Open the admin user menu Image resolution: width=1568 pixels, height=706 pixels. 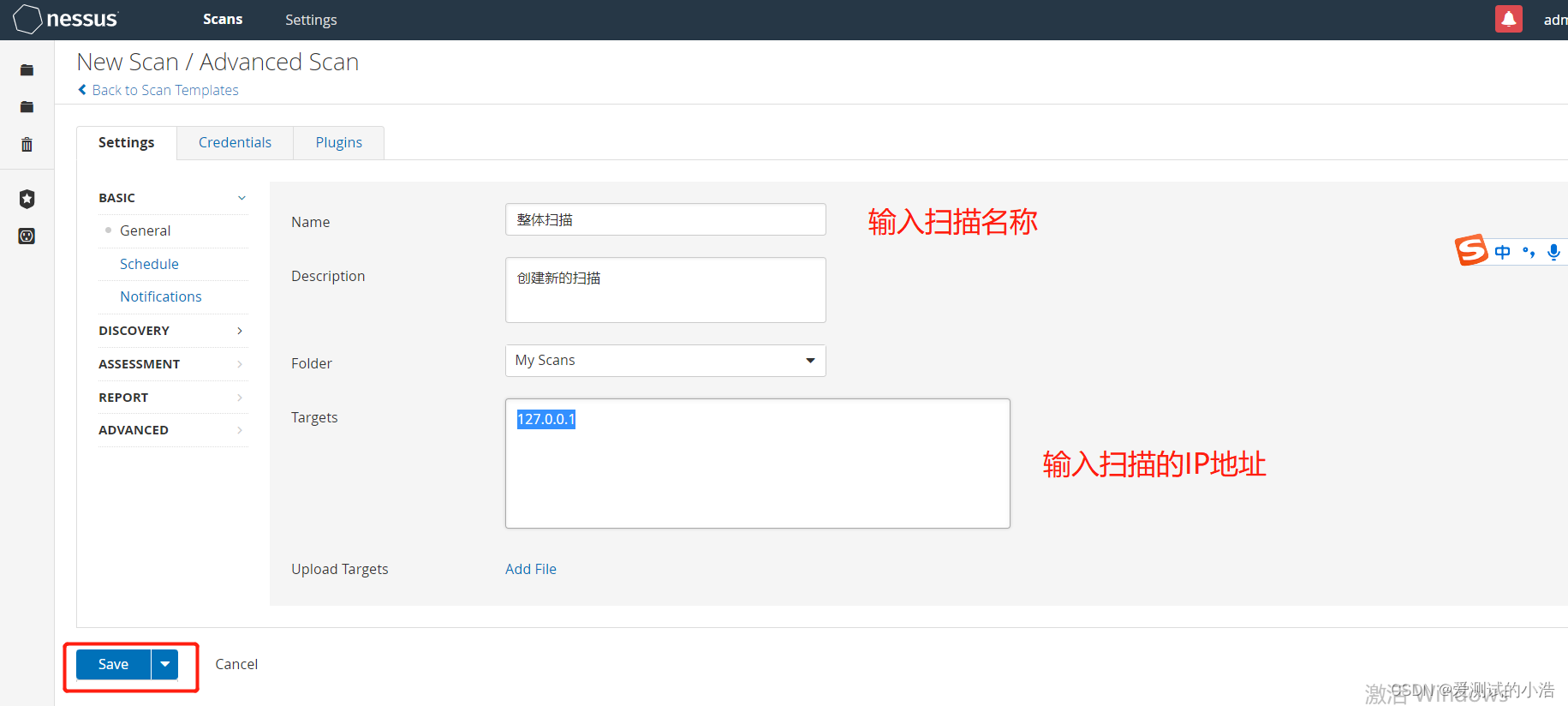1555,20
